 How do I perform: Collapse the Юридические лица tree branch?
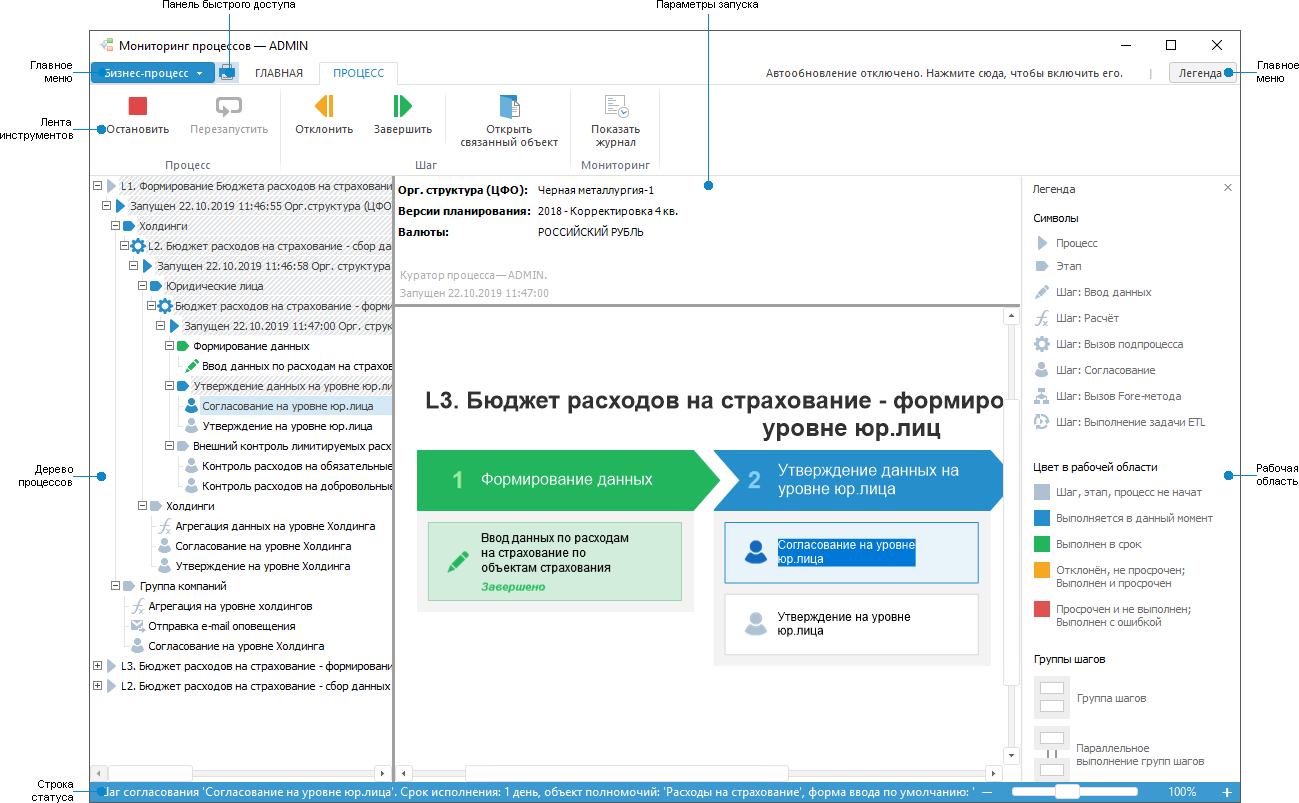tap(144, 285)
